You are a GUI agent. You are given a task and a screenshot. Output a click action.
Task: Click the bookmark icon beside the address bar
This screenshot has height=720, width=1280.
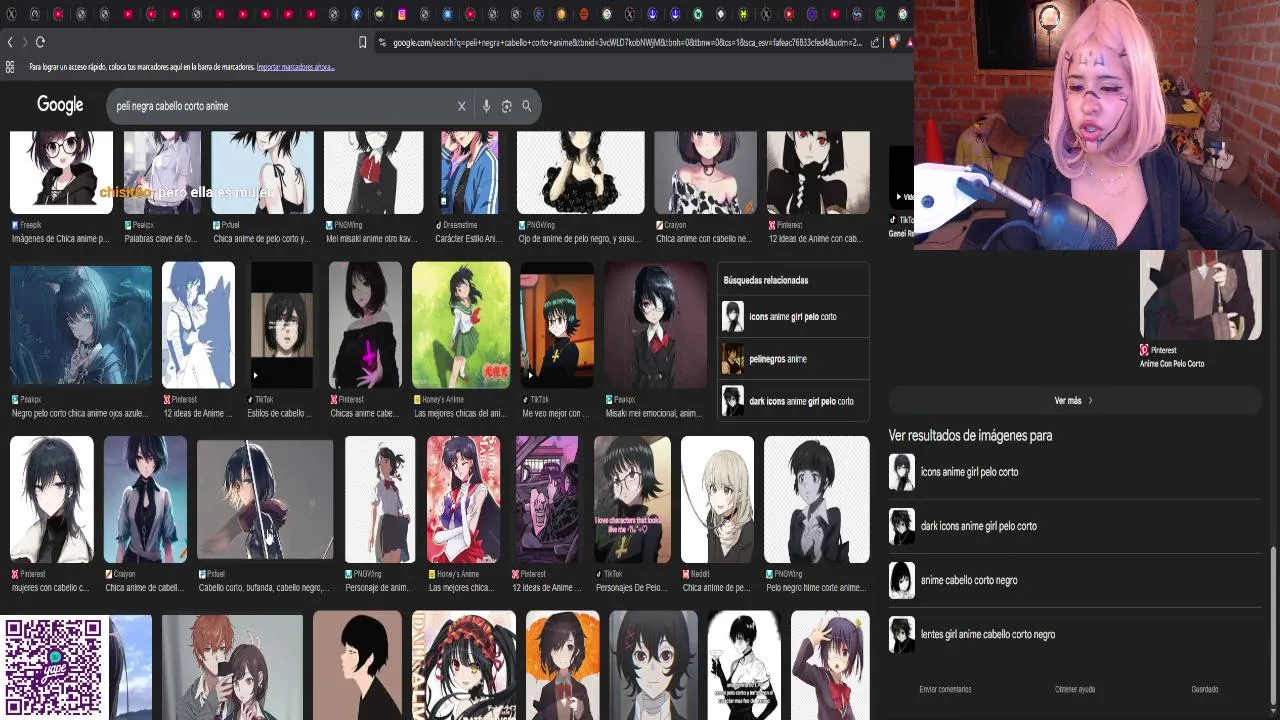(x=362, y=42)
